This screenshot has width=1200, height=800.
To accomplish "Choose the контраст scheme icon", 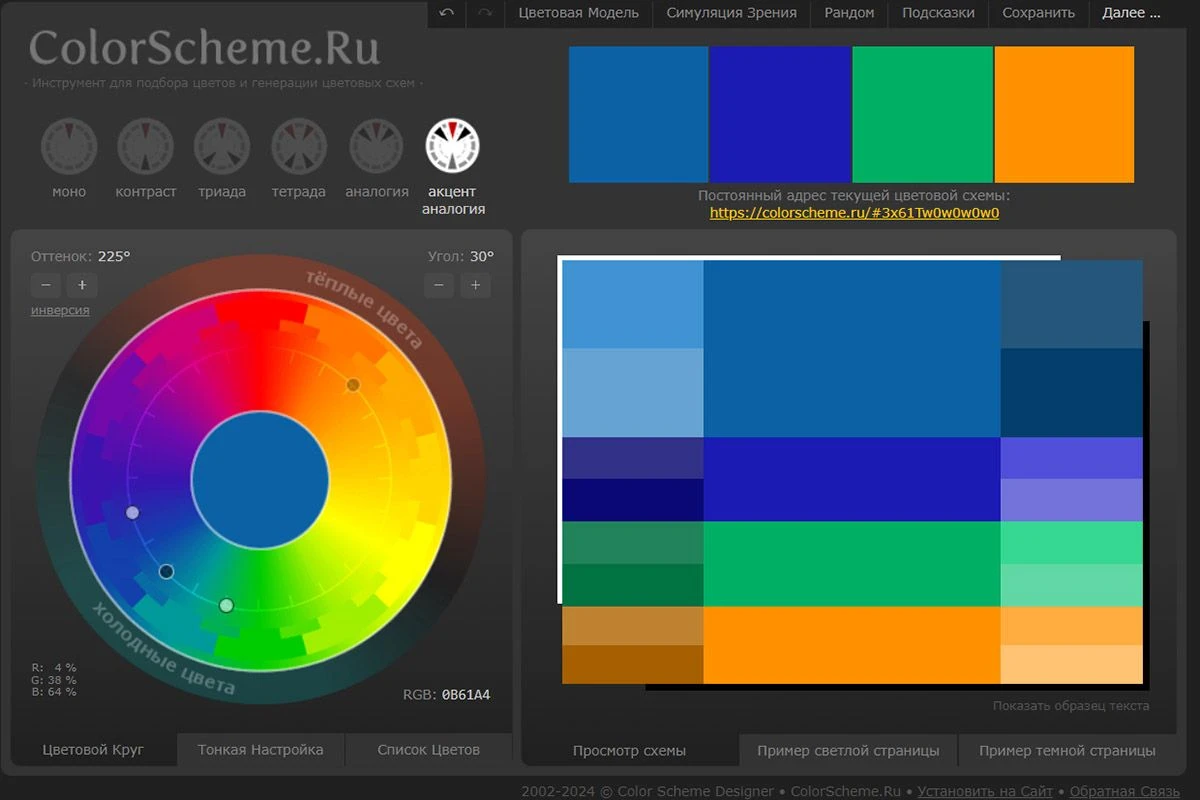I will [x=145, y=146].
